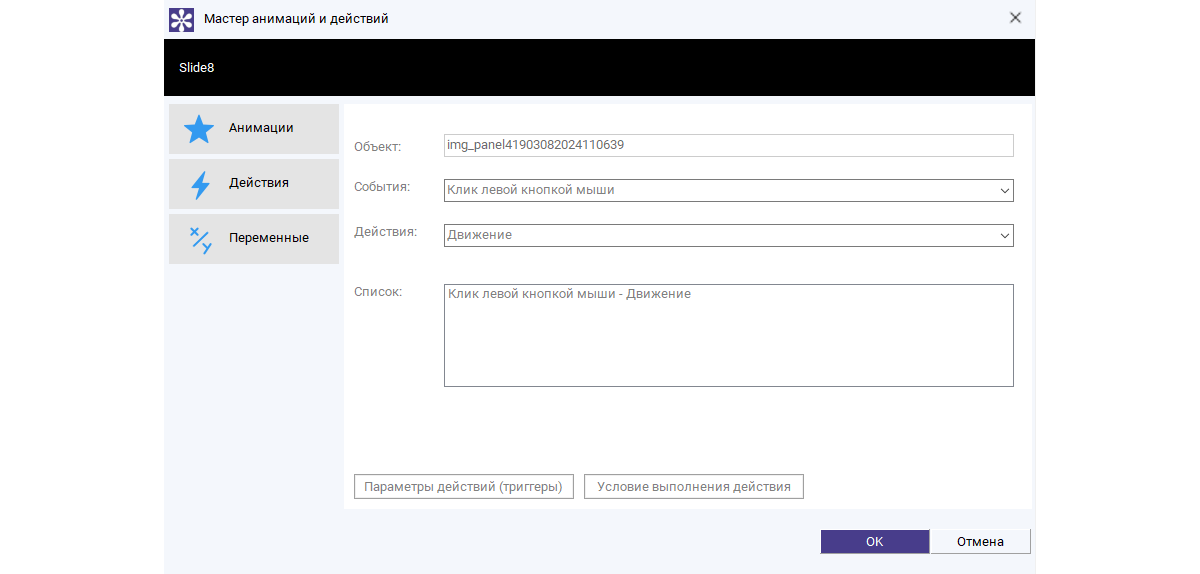
Task: Click the x/y icon for Переменные
Action: coord(200,239)
